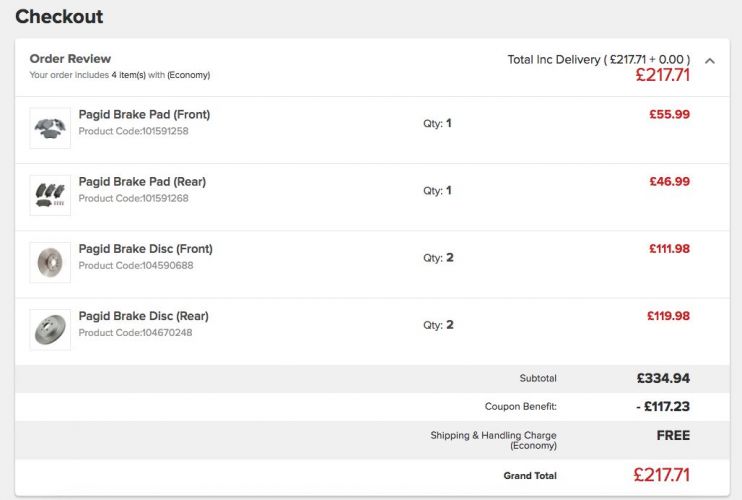Open the Pagid Brake Pad (Rear) thumbnail
This screenshot has height=500, width=742.
[50, 195]
